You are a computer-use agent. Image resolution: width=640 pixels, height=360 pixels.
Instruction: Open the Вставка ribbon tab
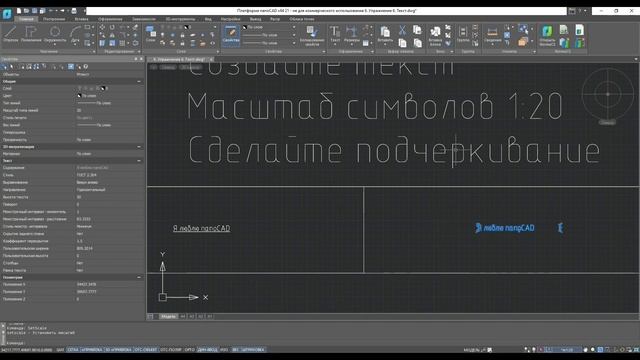click(x=81, y=19)
